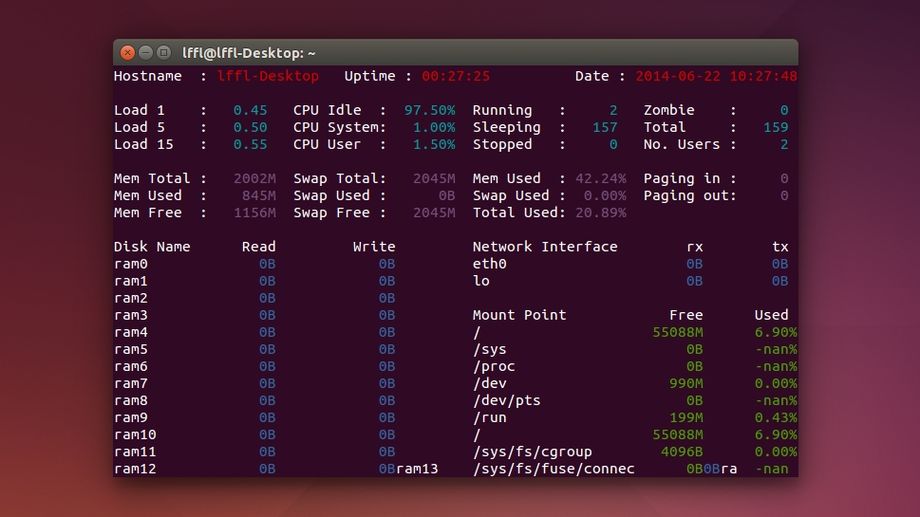Screen dimensions: 920x517
Task: Click the Used column header
Action: 772,315
